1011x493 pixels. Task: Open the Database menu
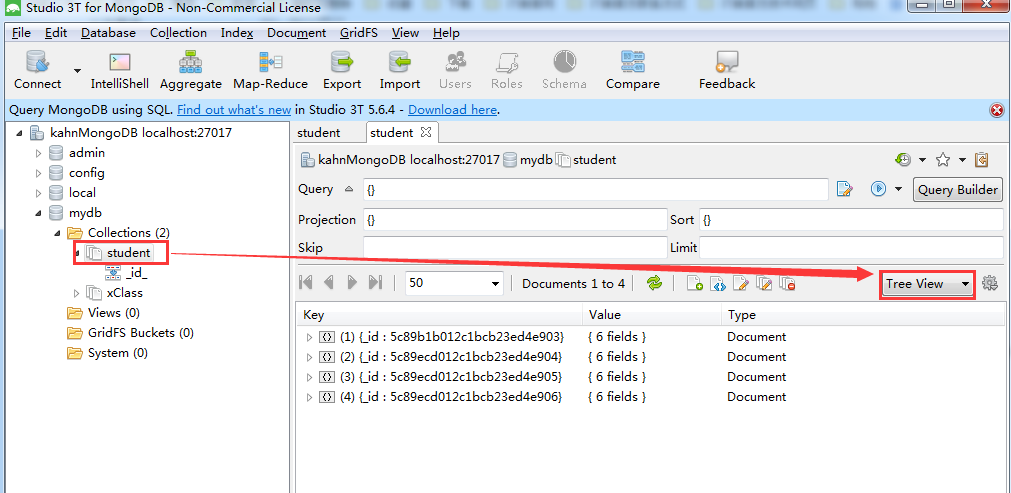pos(108,33)
